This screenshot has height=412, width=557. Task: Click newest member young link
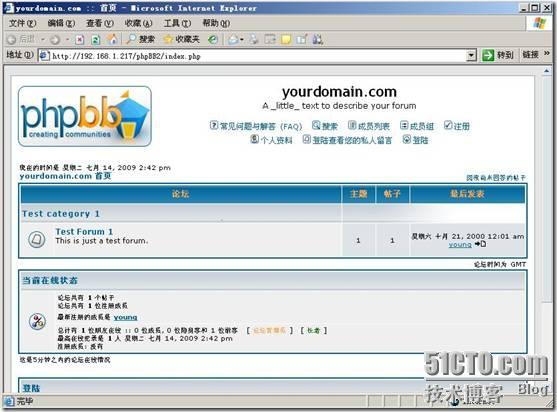coord(125,317)
